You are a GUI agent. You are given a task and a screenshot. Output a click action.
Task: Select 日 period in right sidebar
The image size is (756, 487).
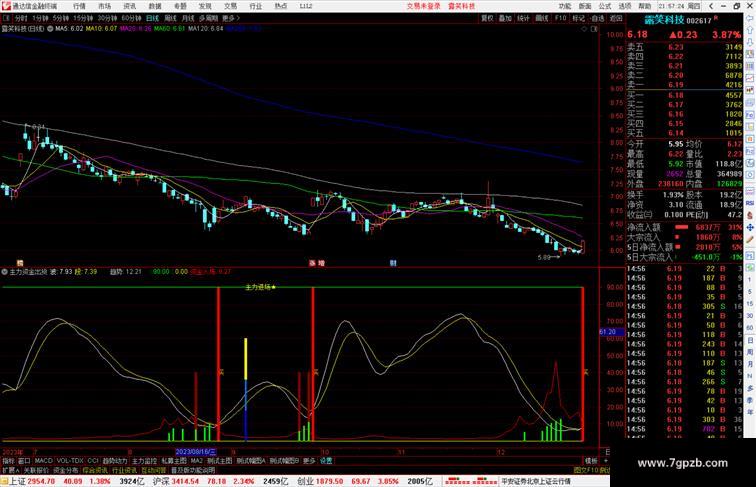(750, 340)
